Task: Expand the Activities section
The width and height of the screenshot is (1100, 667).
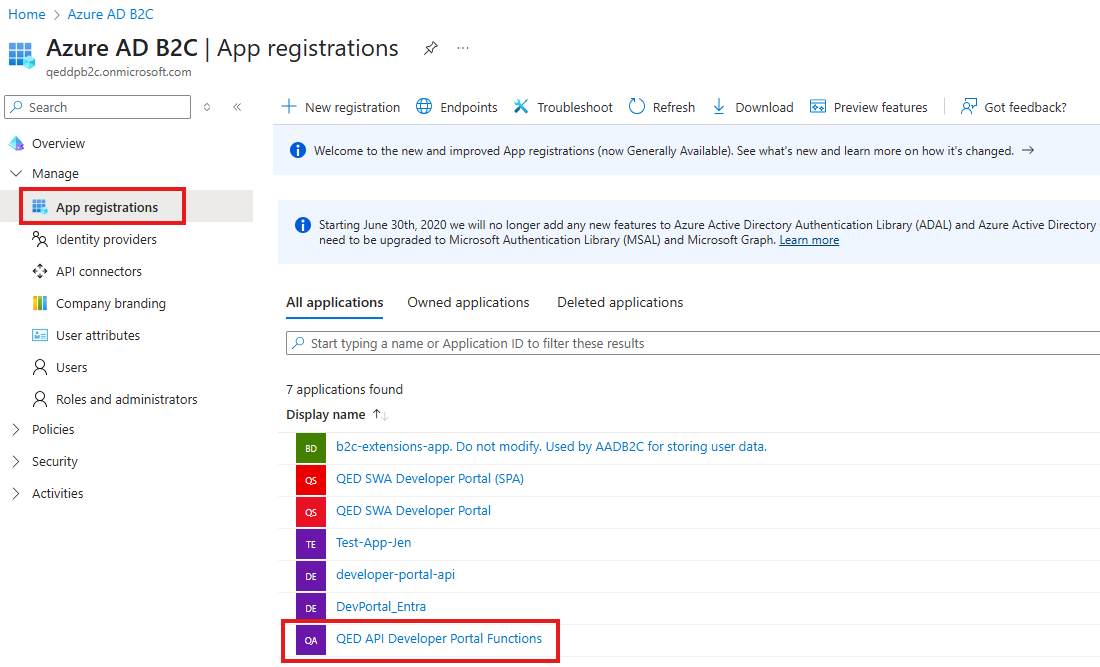Action: pyautogui.click(x=16, y=494)
